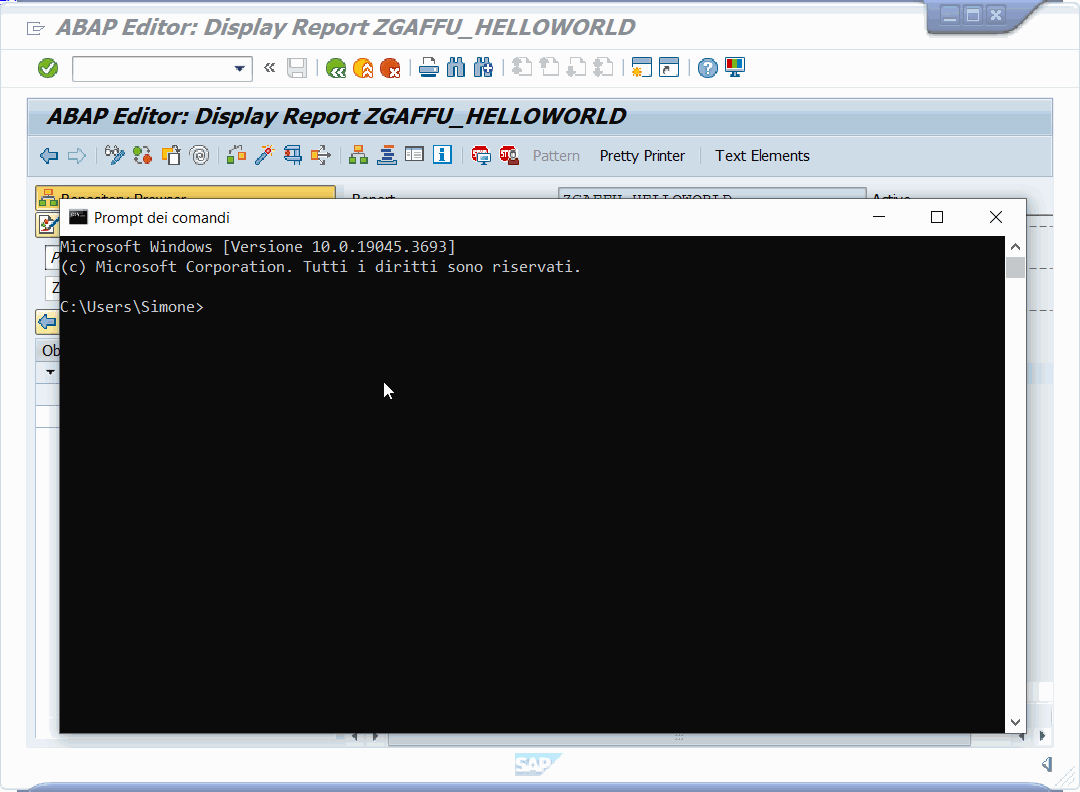Click the red Cancel icon

390,68
